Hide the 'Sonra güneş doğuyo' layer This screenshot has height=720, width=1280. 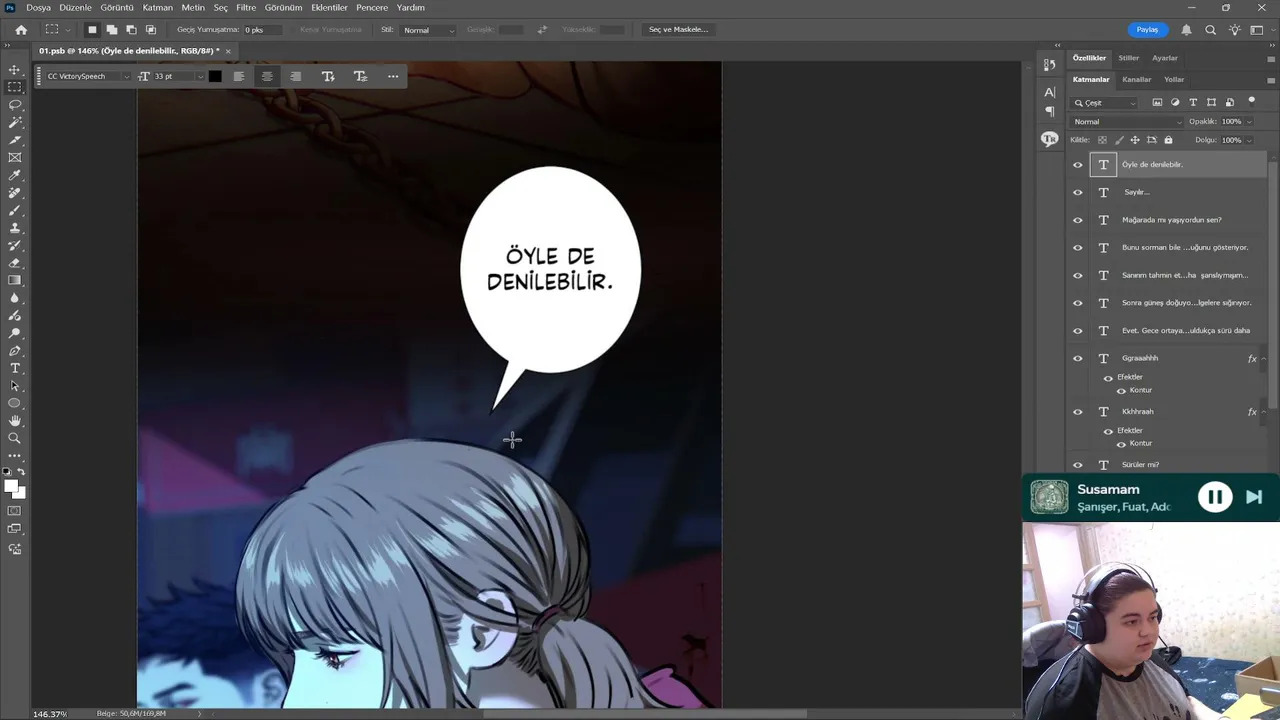(x=1078, y=303)
